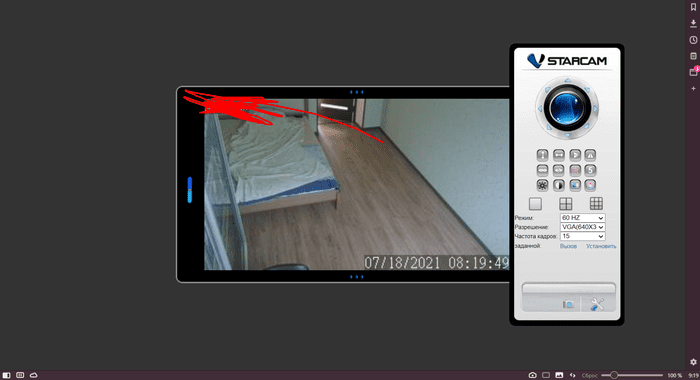Switch to four-camera grid layout
Viewport: 700px width, 380px height.
[566, 204]
